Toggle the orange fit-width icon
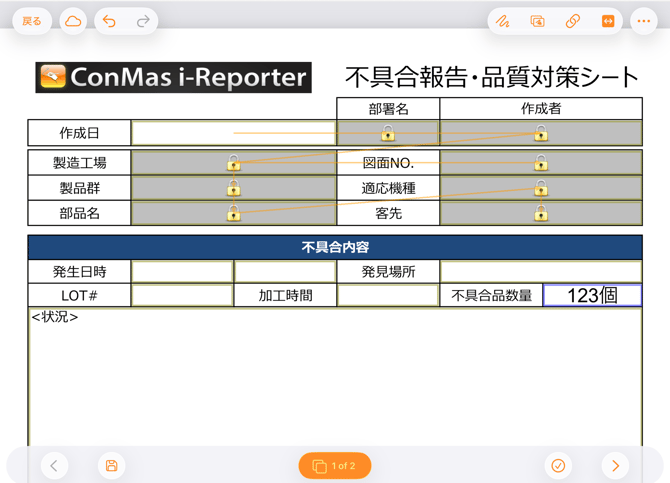The image size is (670, 483). pos(608,21)
